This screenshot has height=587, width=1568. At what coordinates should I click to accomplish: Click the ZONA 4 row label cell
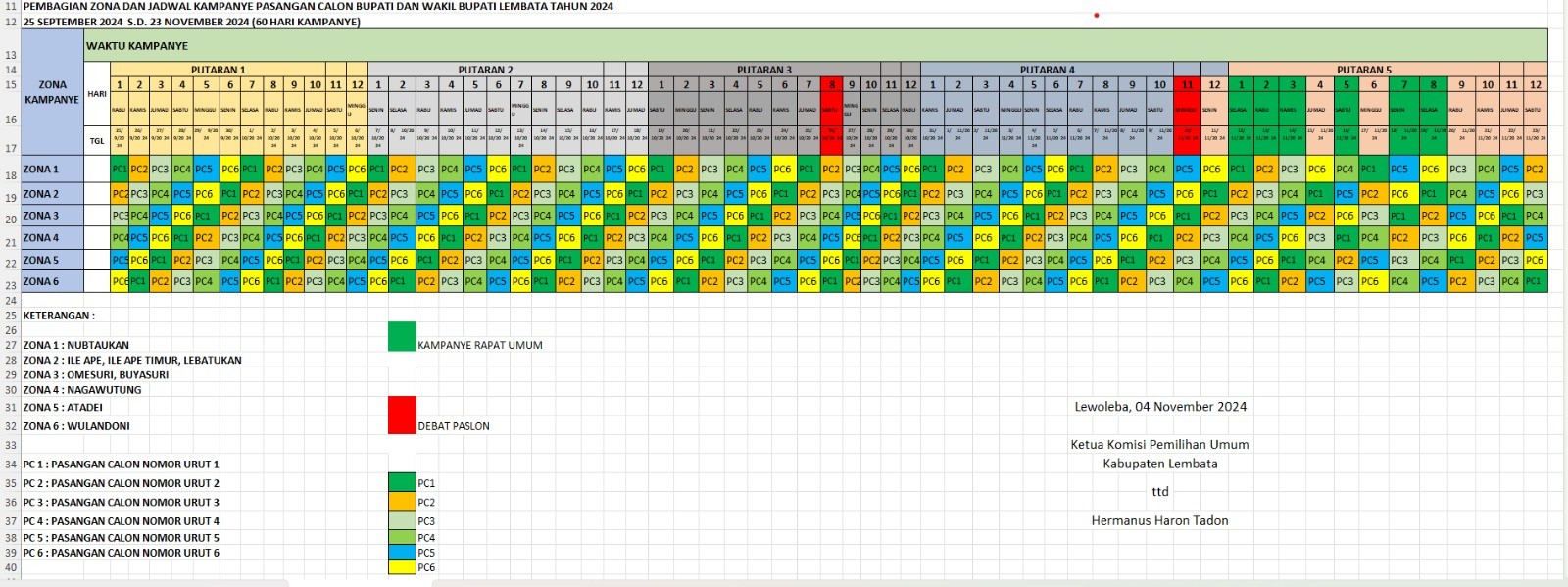tap(53, 237)
